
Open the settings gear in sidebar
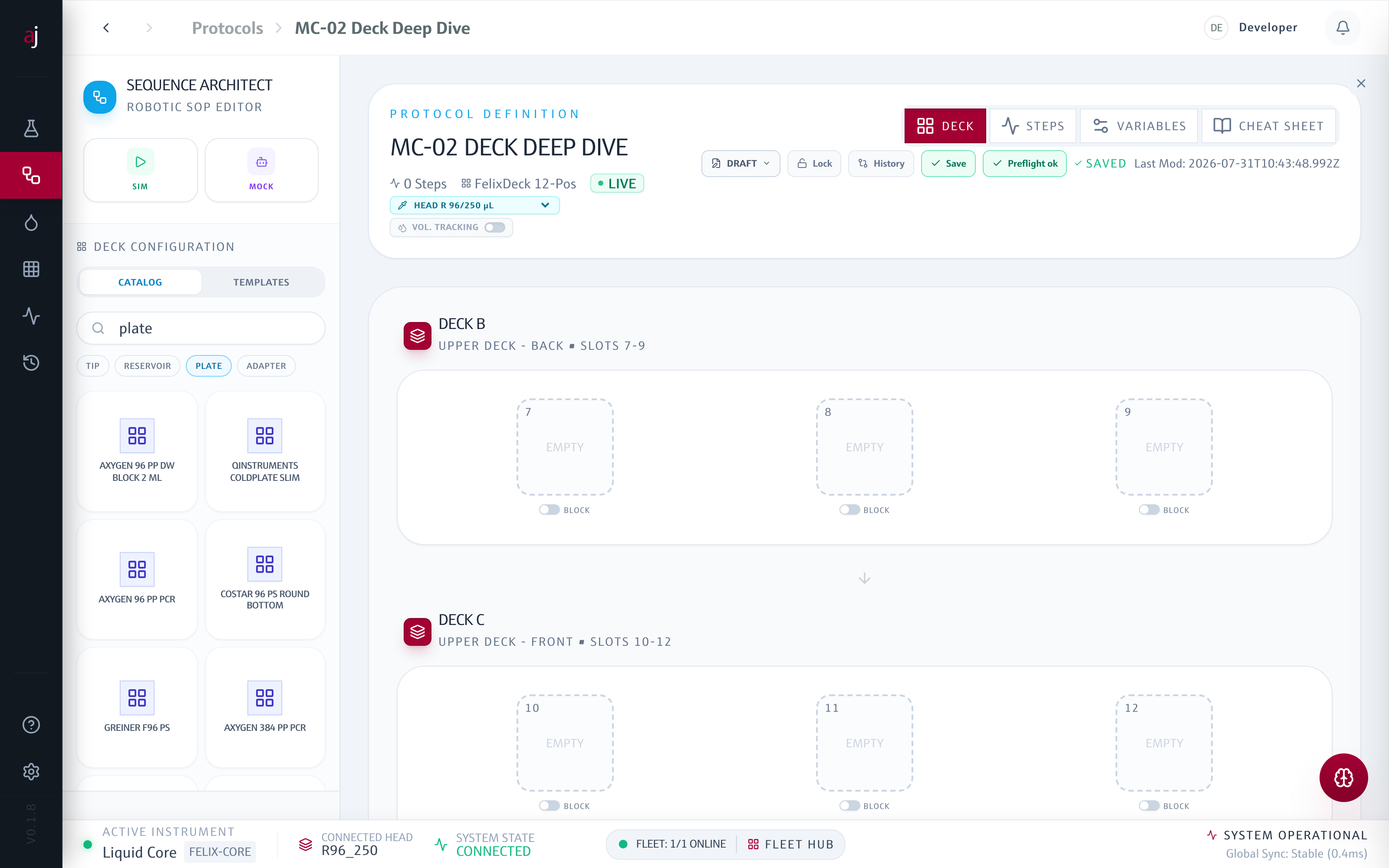tap(31, 772)
